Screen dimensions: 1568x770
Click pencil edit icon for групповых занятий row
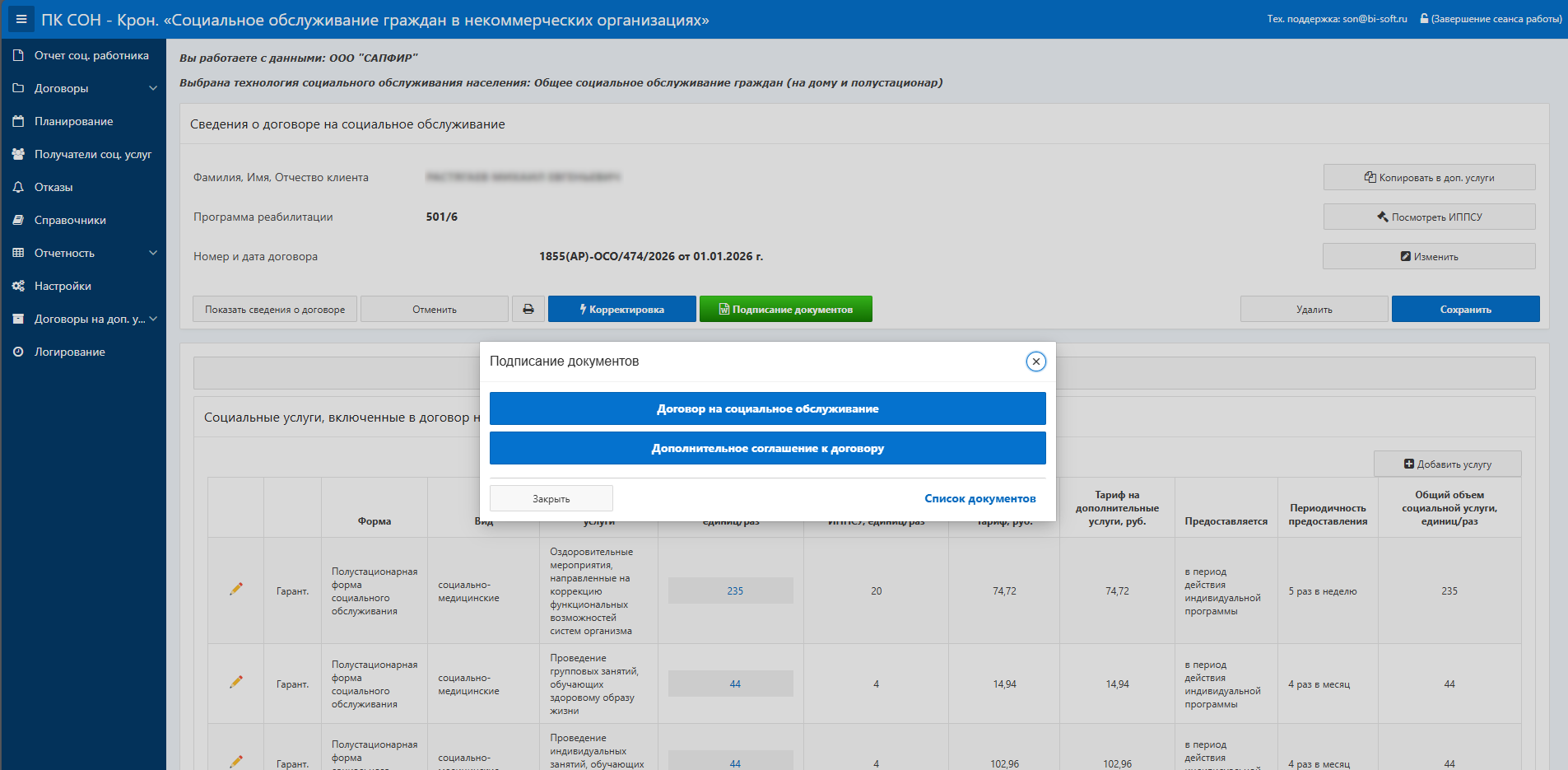pos(236,682)
